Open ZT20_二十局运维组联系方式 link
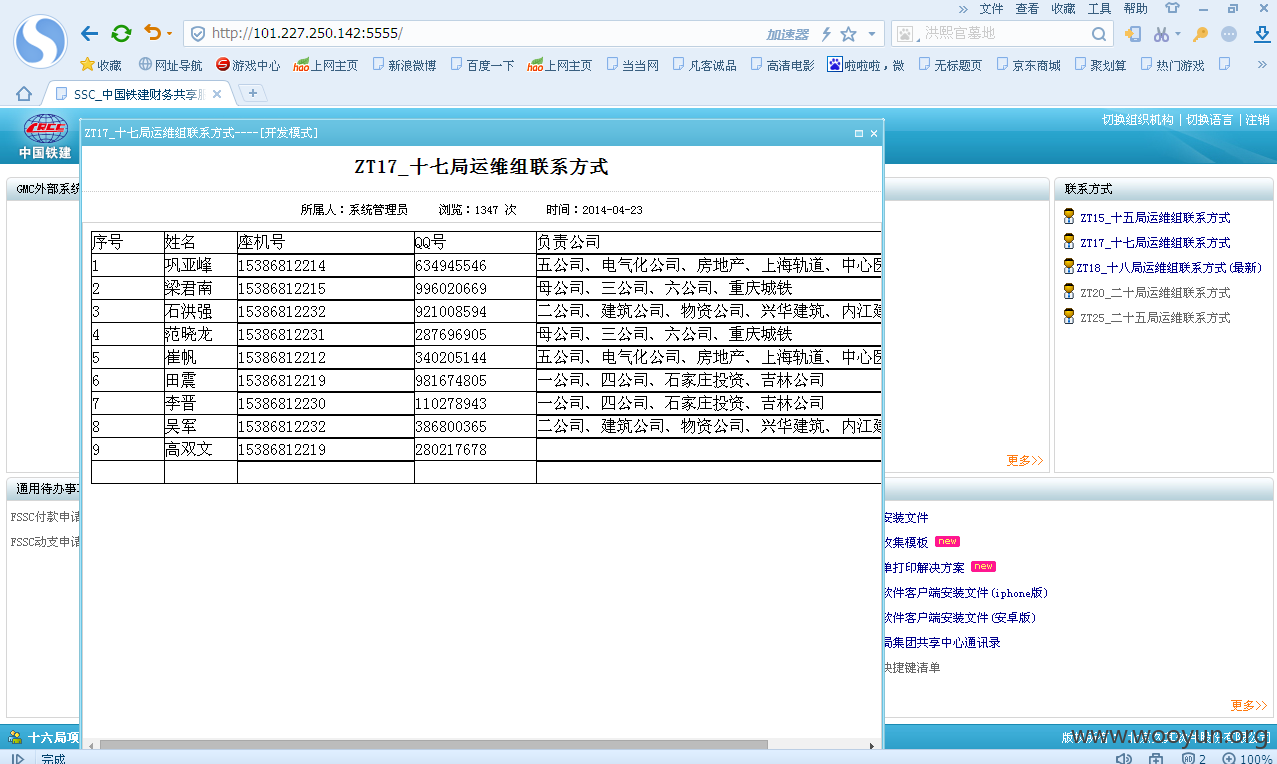 [1155, 293]
